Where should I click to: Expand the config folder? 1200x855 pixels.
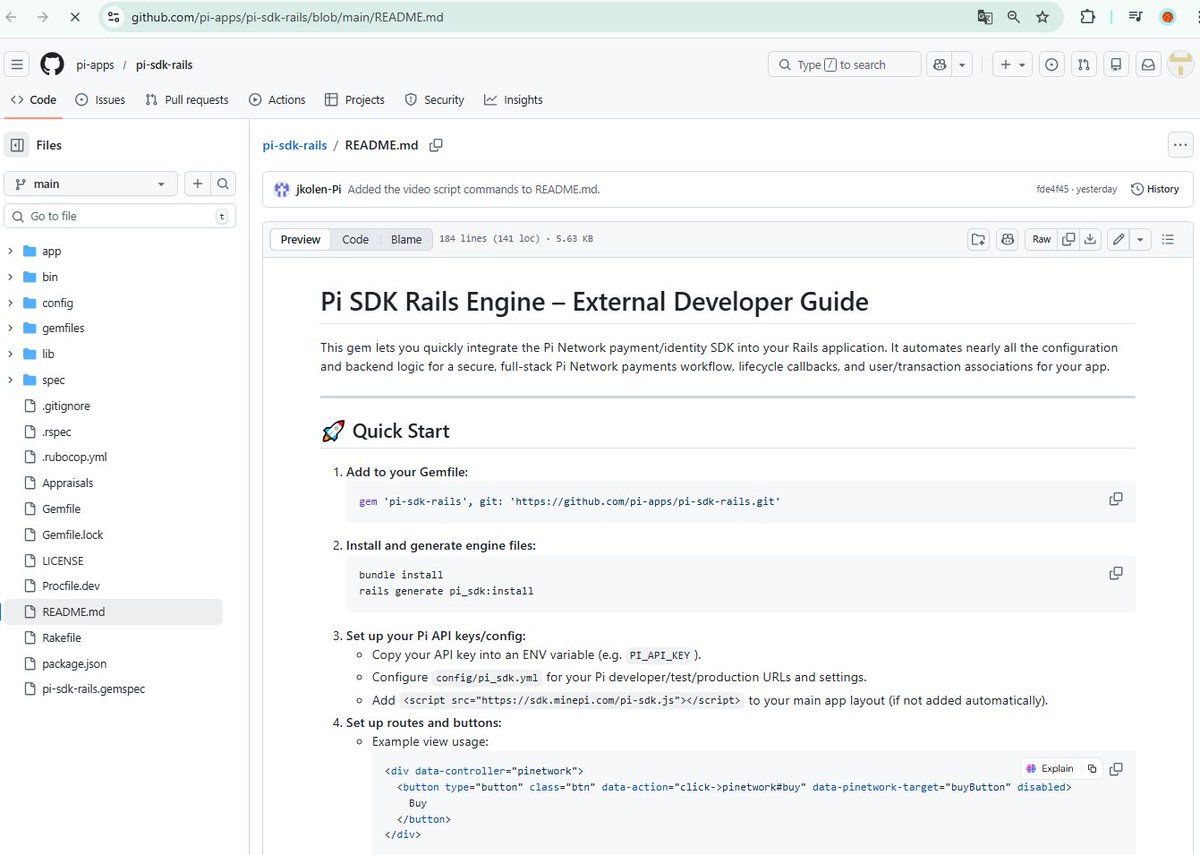tap(10, 303)
